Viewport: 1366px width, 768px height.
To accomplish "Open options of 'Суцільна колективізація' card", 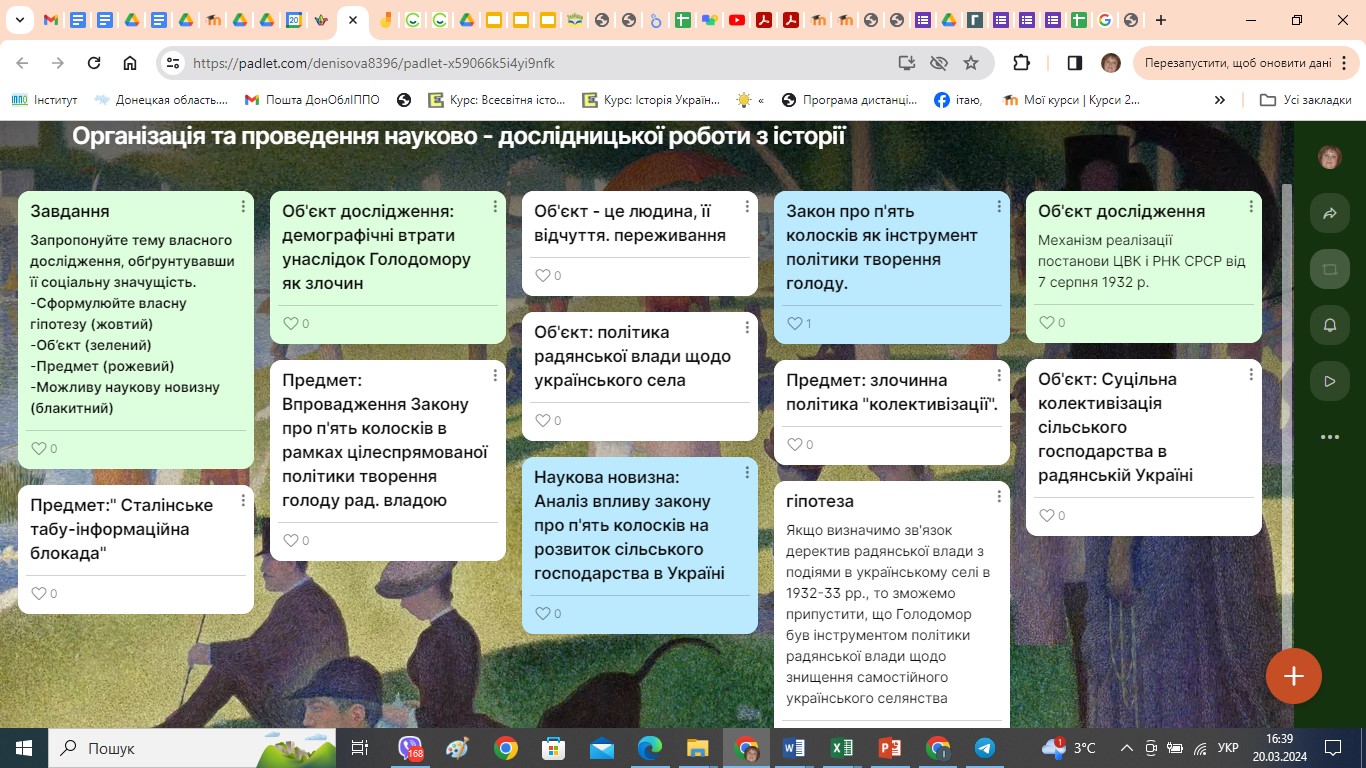I will click(x=1251, y=374).
